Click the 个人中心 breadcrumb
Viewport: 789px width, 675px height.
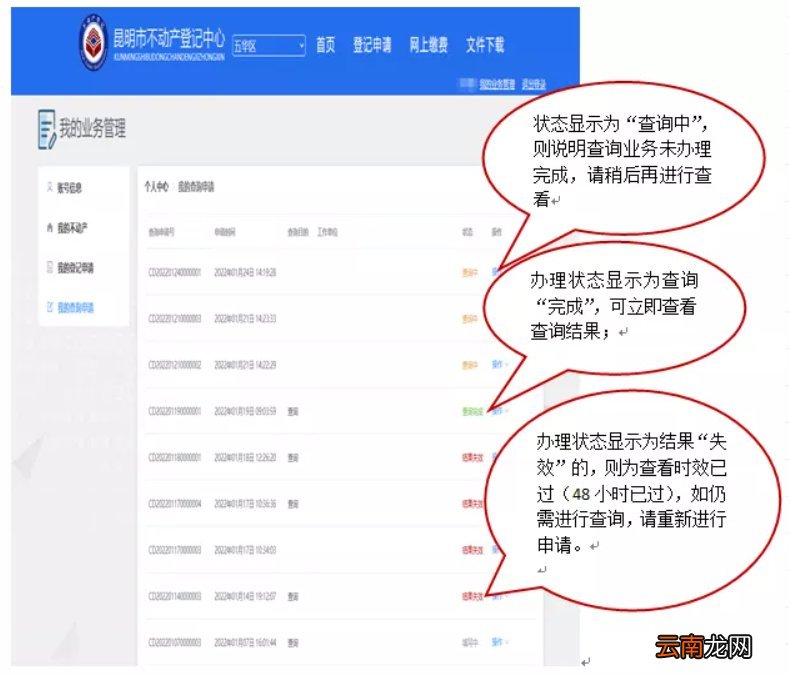tap(156, 187)
